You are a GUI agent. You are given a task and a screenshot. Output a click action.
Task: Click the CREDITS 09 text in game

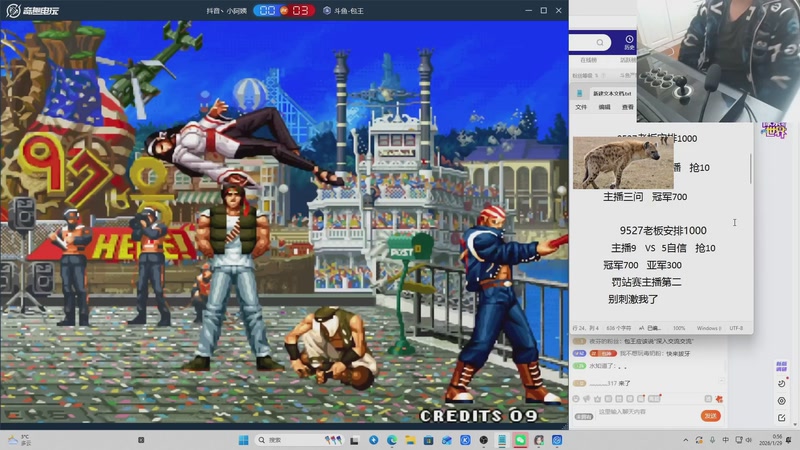coord(479,416)
